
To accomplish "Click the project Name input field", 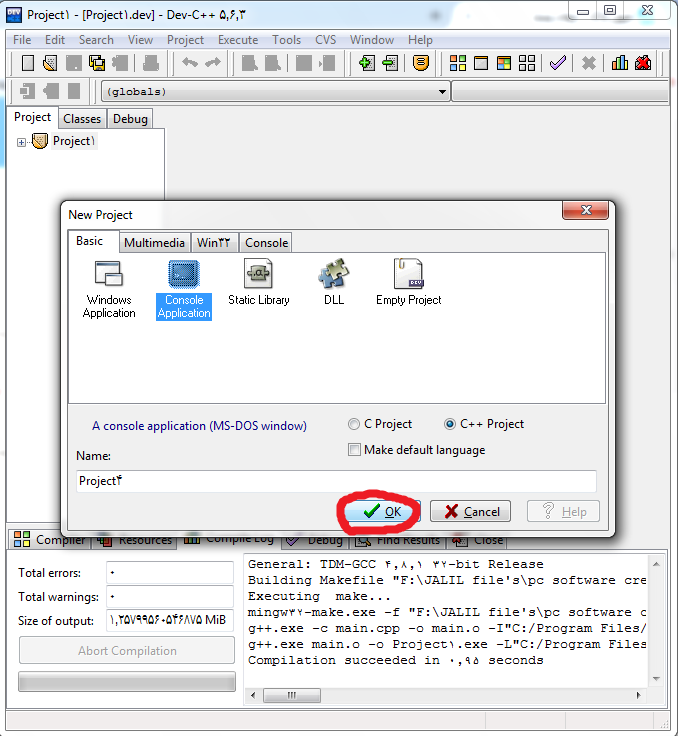I will point(336,481).
